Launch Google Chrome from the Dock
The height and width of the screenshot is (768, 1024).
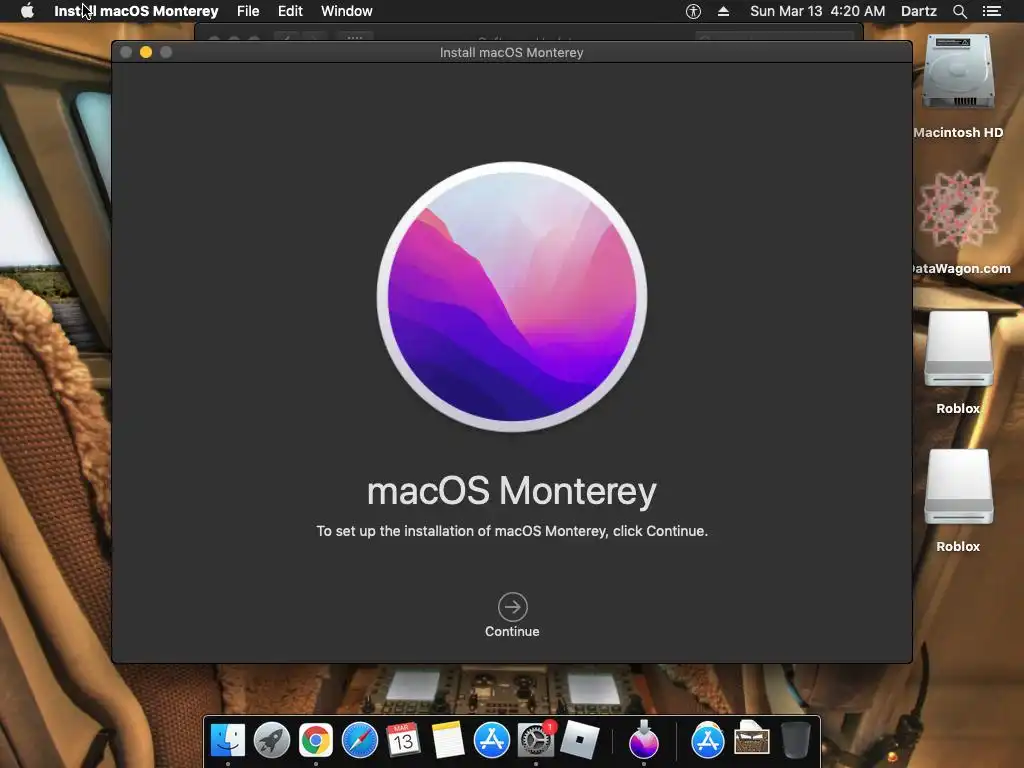[x=315, y=740]
